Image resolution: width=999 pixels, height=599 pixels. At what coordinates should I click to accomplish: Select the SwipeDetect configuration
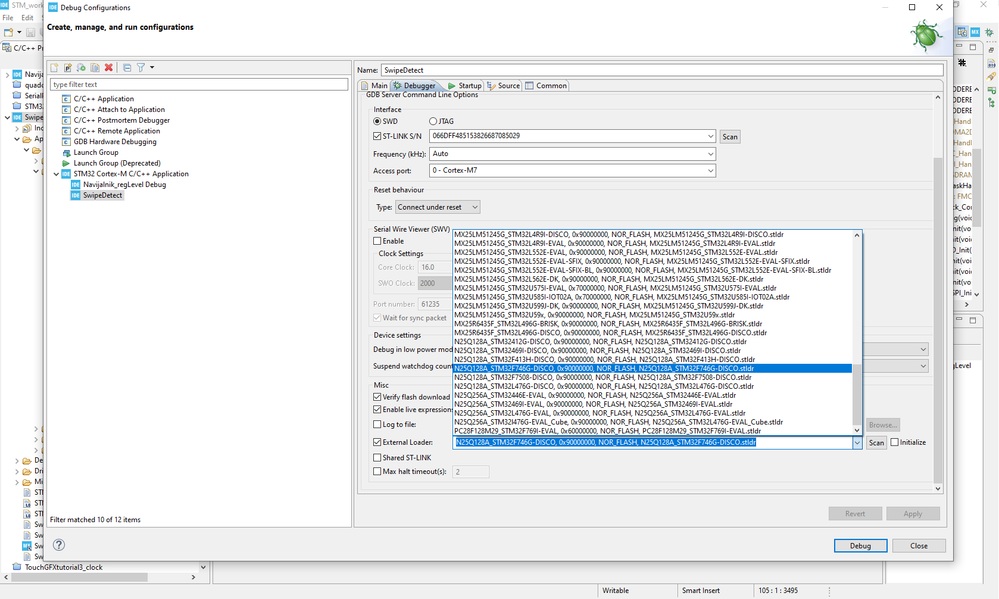(102, 195)
